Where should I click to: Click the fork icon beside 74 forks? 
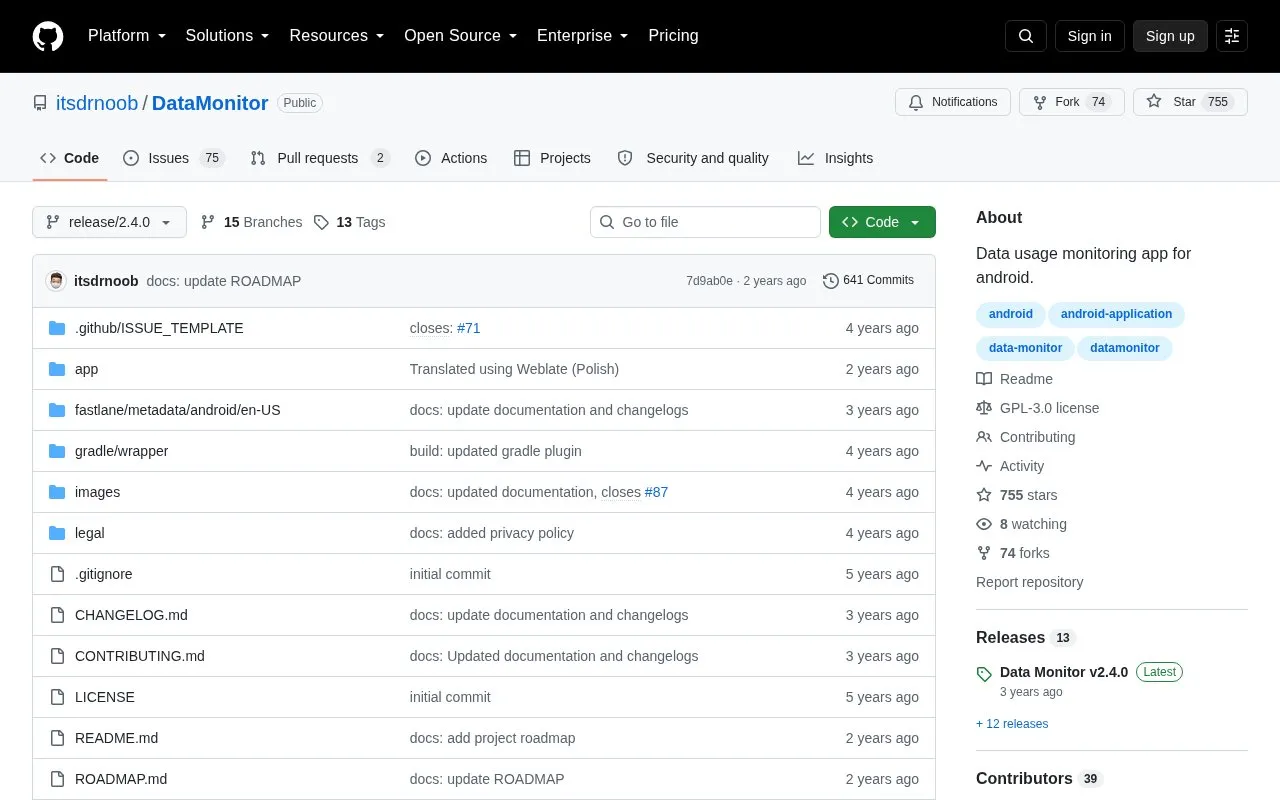pos(984,553)
